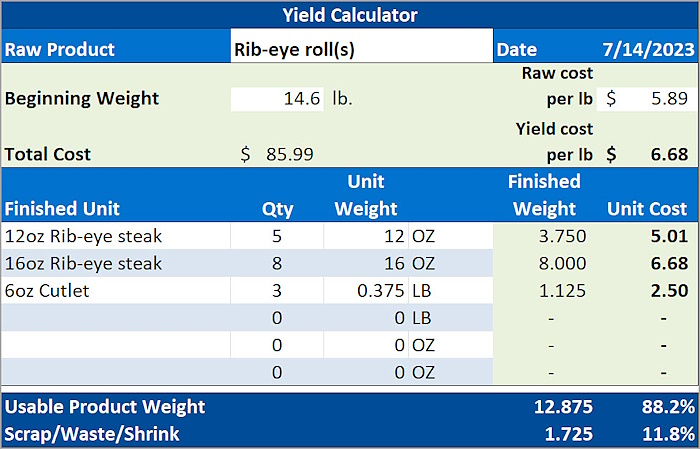Click the total cost amount 85.99
This screenshot has width=700, height=449.
[278, 154]
